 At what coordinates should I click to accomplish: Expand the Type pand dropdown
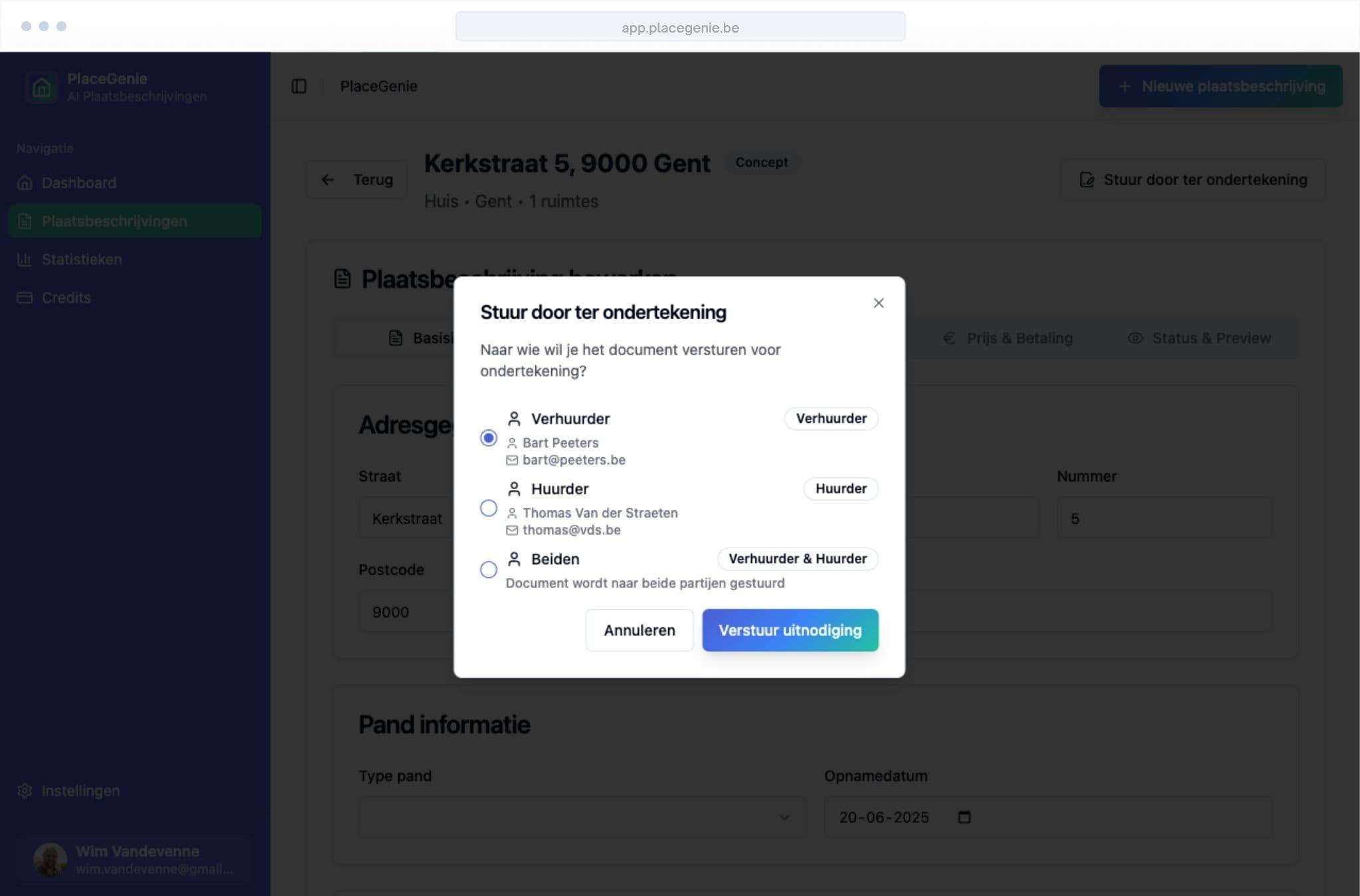click(x=581, y=817)
